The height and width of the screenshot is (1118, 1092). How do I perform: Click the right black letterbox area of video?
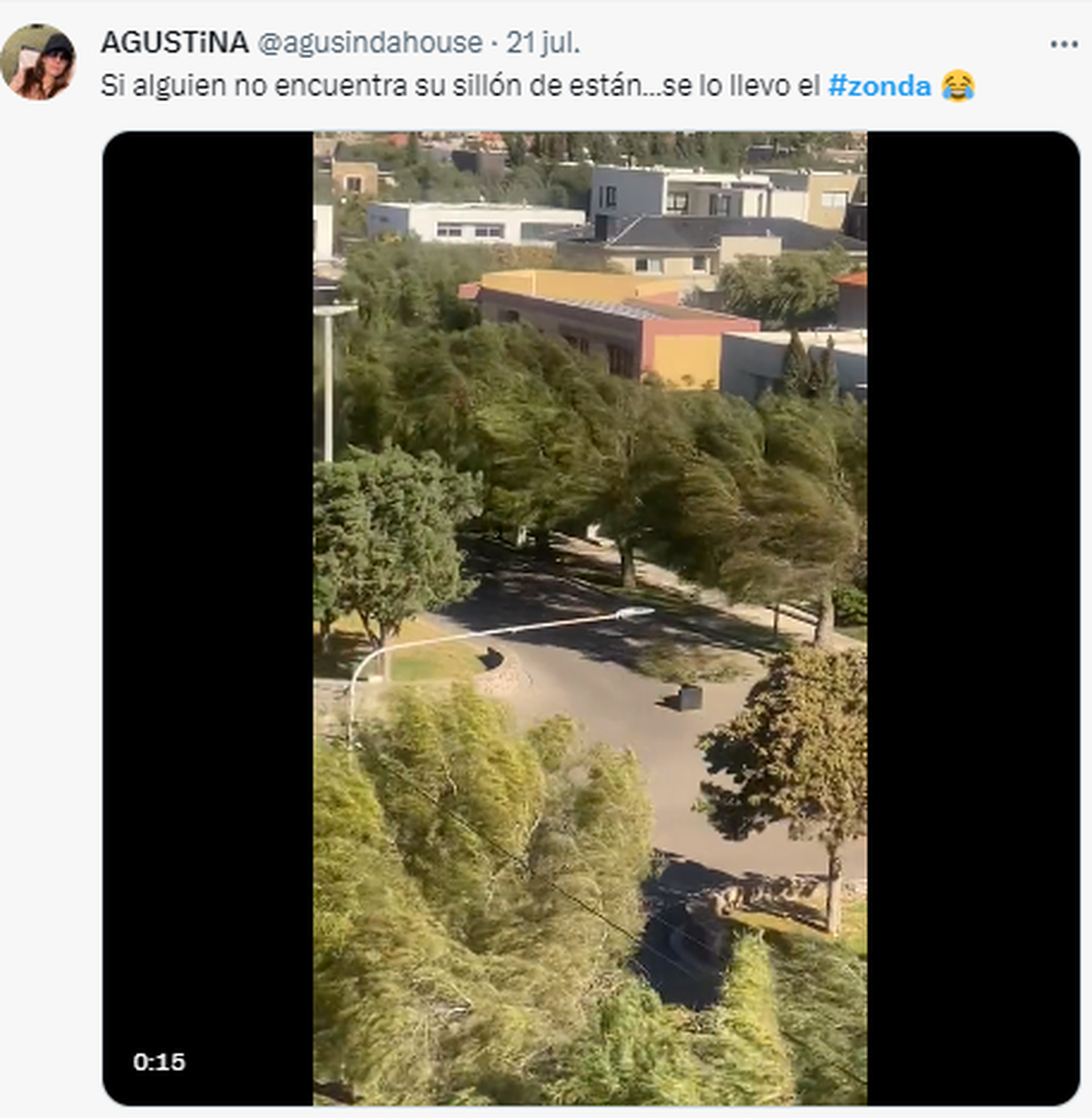(x=973, y=618)
